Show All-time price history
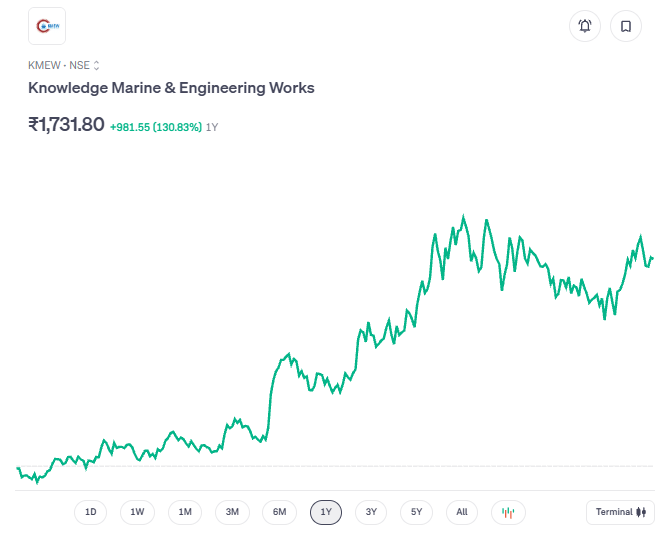This screenshot has width=669, height=536. click(462, 512)
